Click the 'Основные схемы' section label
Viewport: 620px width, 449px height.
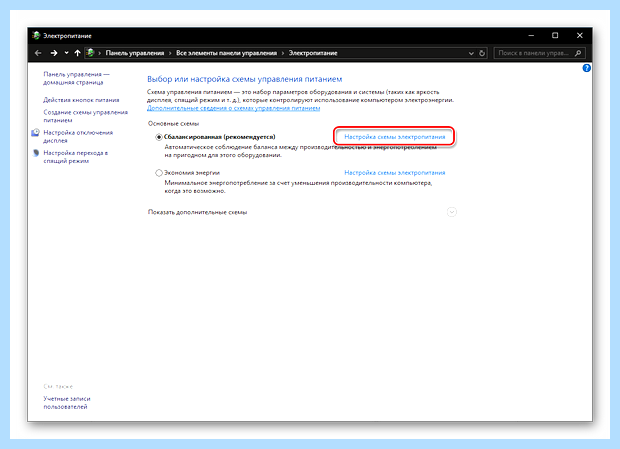pos(173,124)
